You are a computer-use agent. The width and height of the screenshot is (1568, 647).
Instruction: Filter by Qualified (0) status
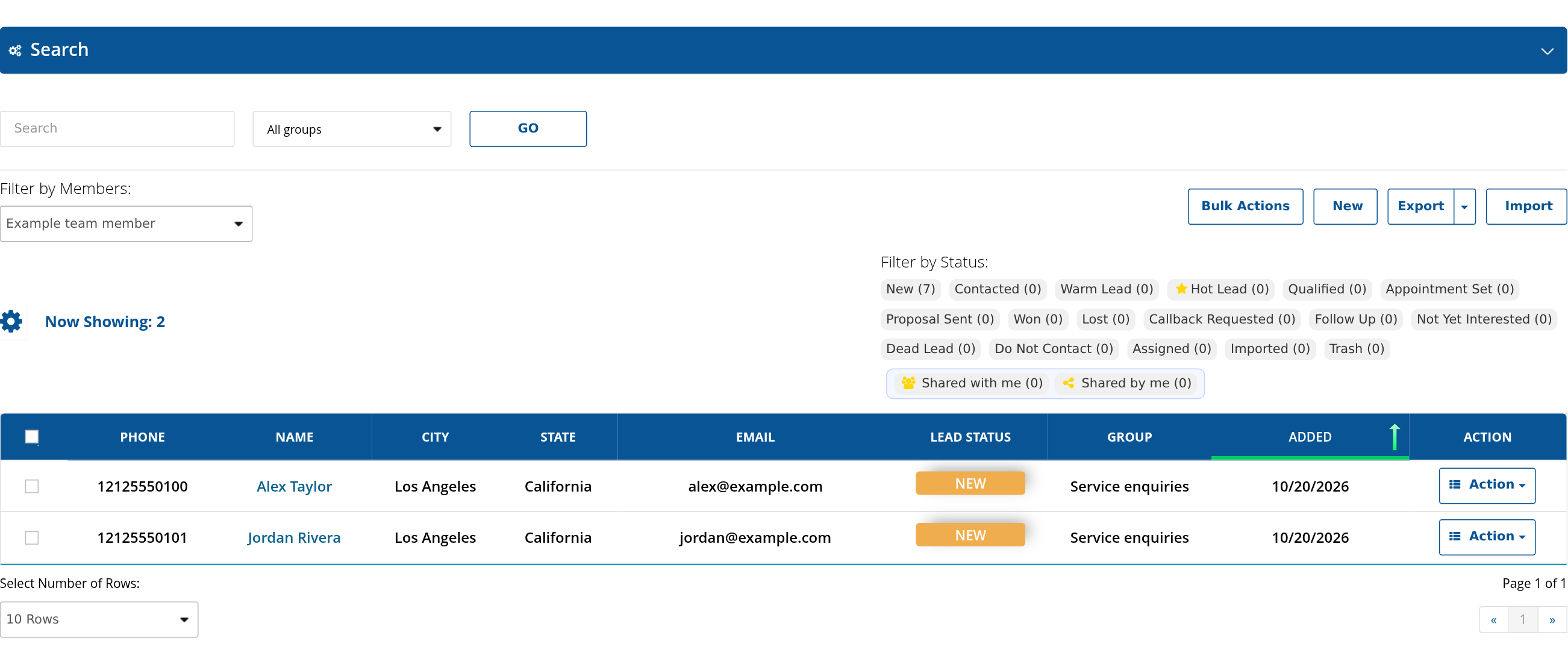click(1327, 289)
